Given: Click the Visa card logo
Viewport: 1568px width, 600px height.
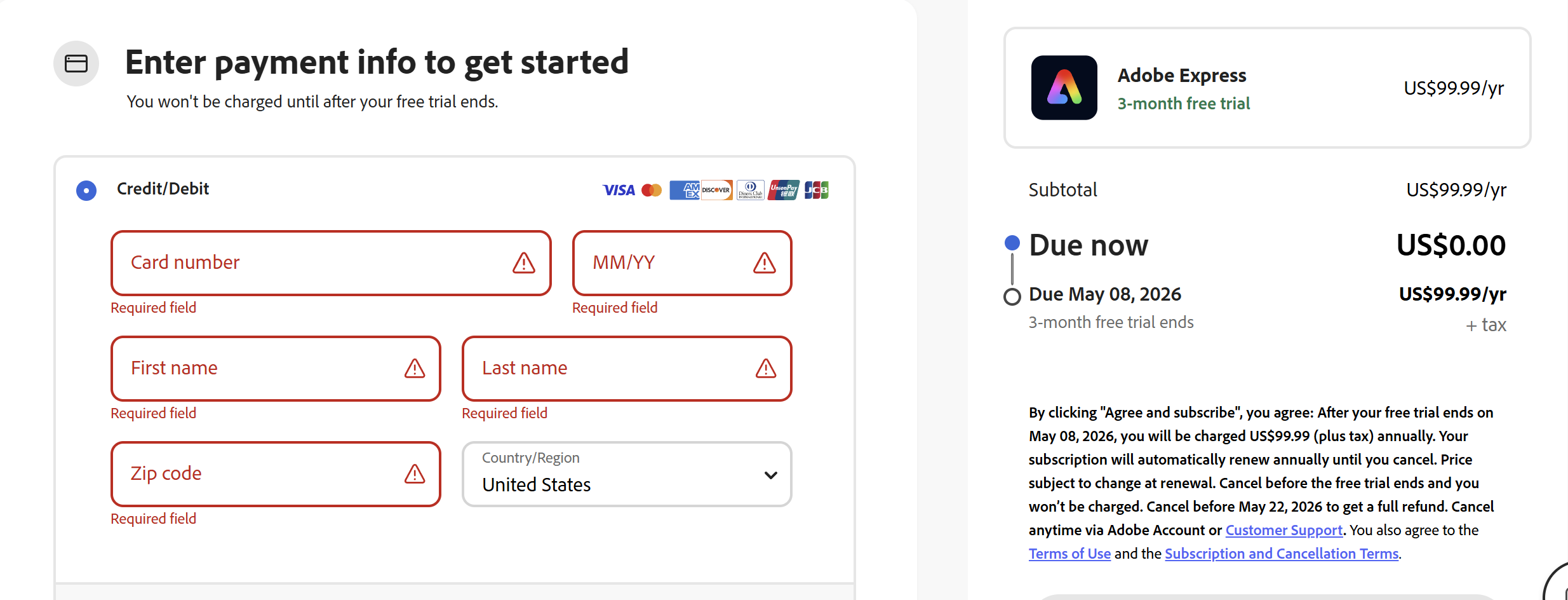Looking at the screenshot, I should click(619, 190).
